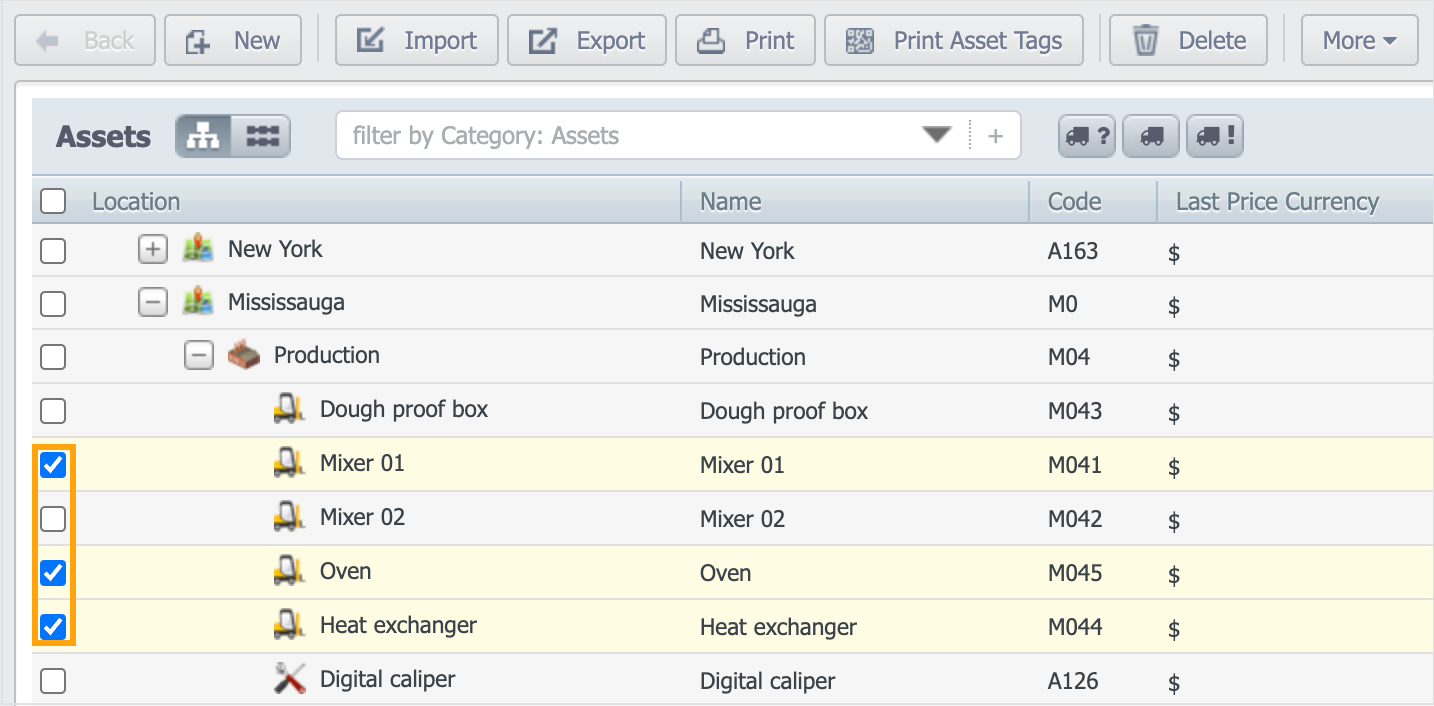
Task: Click code cell M043
Action: tap(1075, 411)
